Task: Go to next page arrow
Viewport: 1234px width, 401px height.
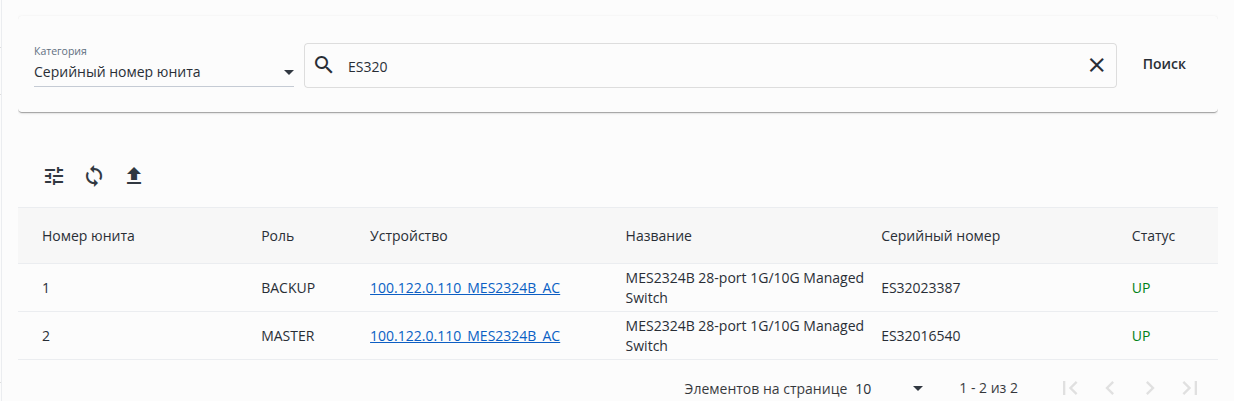Action: point(1150,388)
